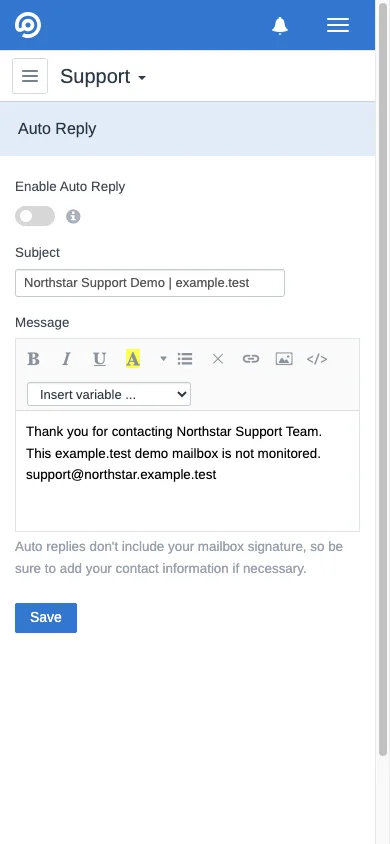Insert a link in the message
The height and width of the screenshot is (844, 390).
tap(251, 359)
